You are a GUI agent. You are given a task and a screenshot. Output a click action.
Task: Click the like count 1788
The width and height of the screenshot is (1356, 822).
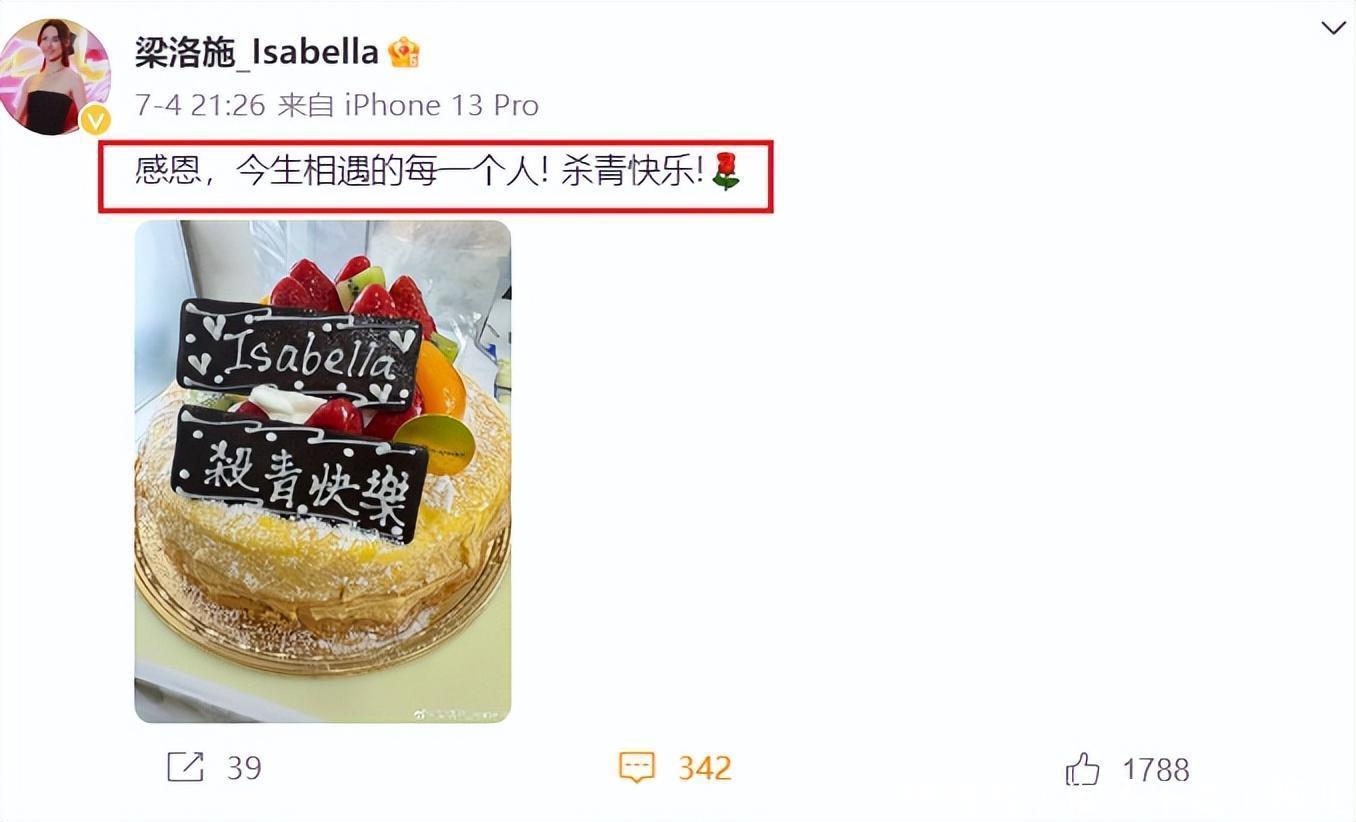pos(1156,769)
